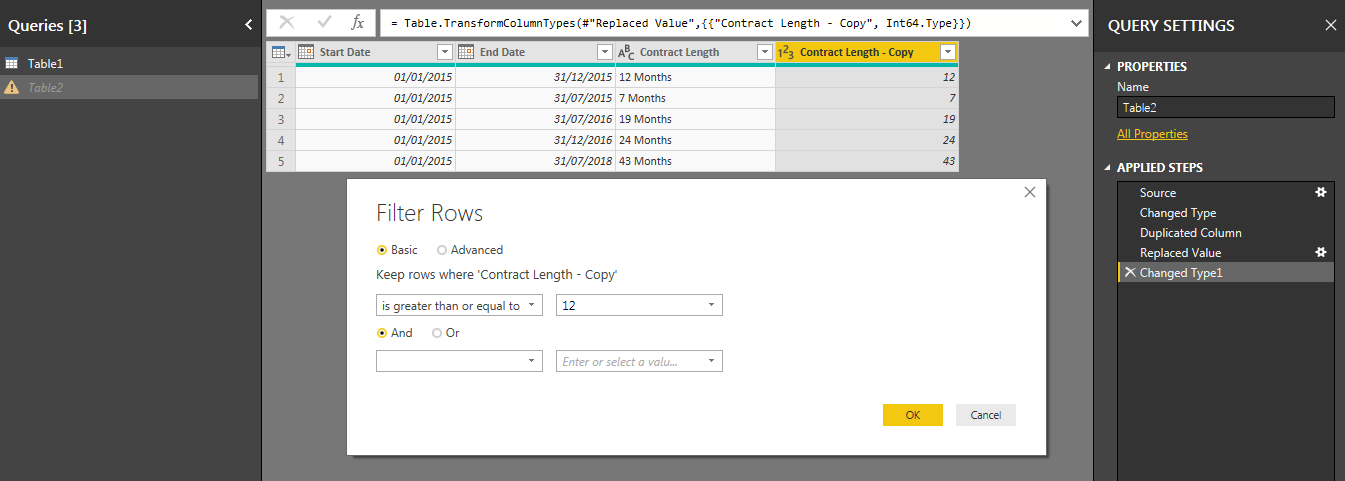The height and width of the screenshot is (481, 1345).
Task: Open the End Date column filter dropdown
Action: 604,52
